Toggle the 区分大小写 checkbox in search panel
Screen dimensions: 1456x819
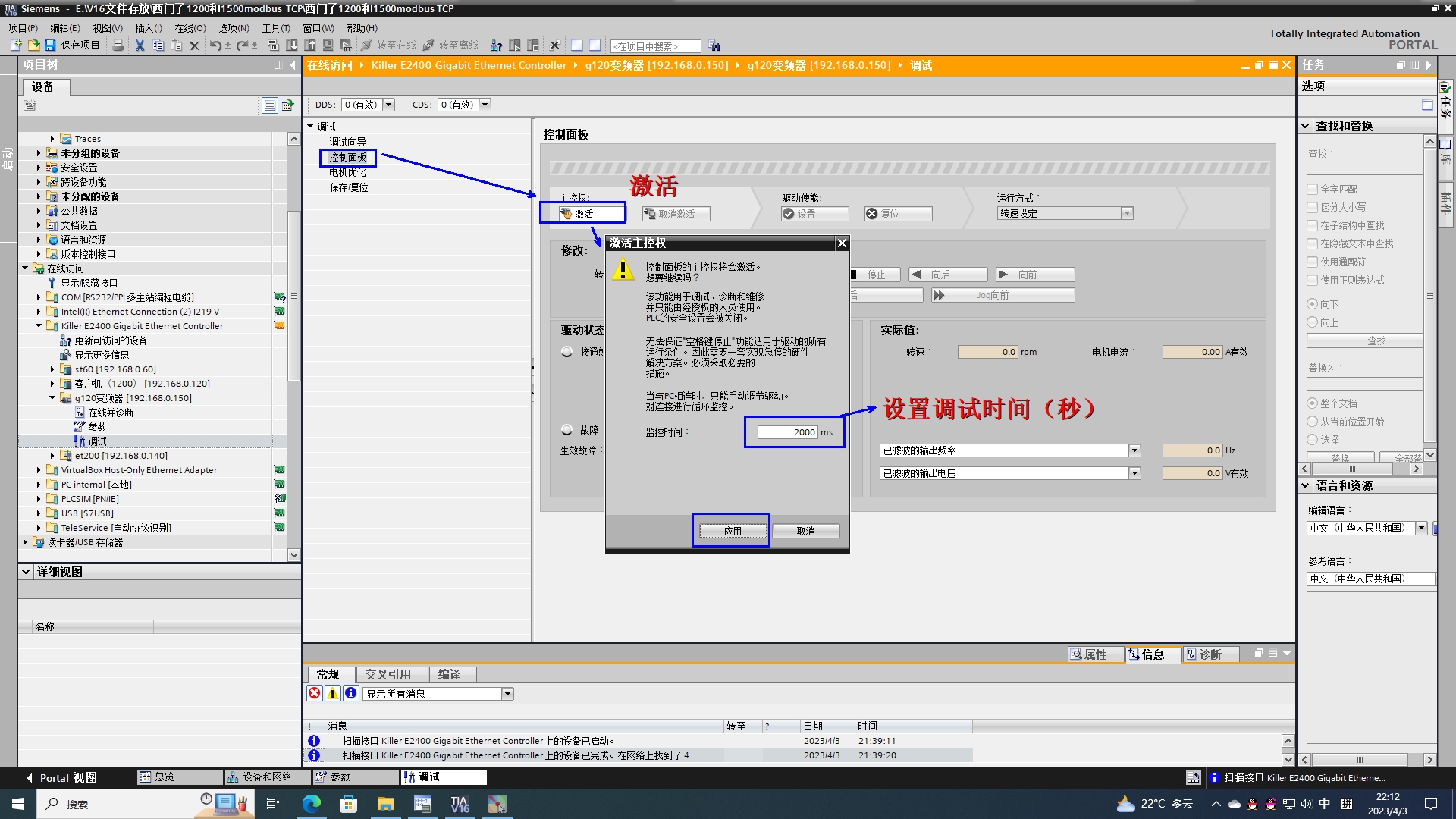[x=1313, y=207]
